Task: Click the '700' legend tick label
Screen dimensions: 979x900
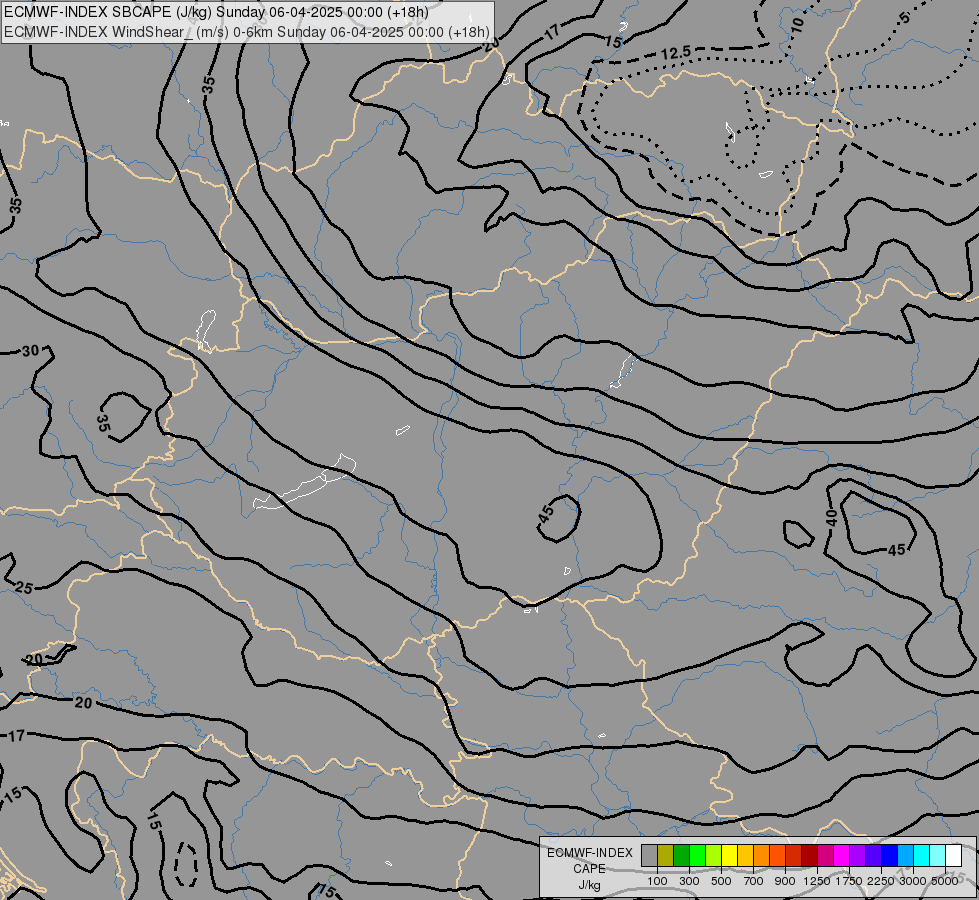Action: [x=754, y=881]
